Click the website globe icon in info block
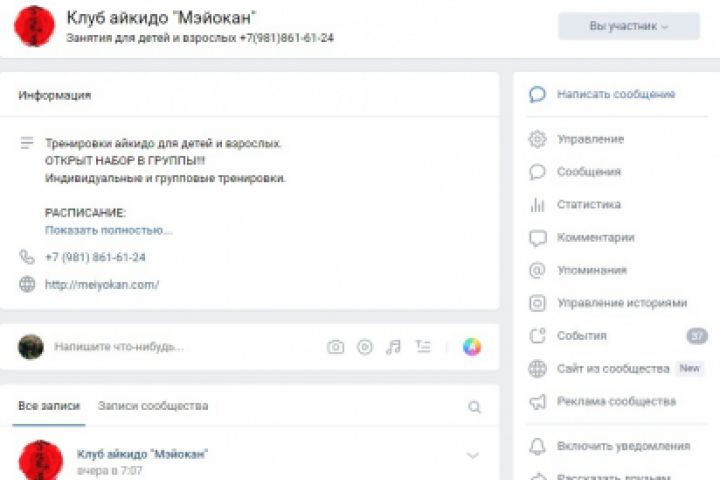 coord(27,284)
